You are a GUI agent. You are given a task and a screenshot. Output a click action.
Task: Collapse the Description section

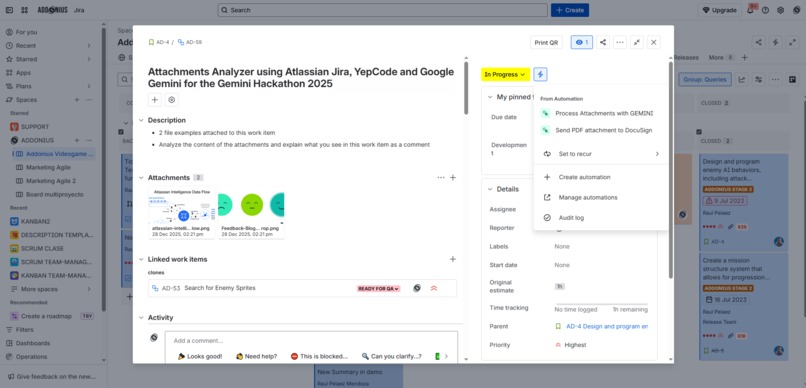point(141,120)
